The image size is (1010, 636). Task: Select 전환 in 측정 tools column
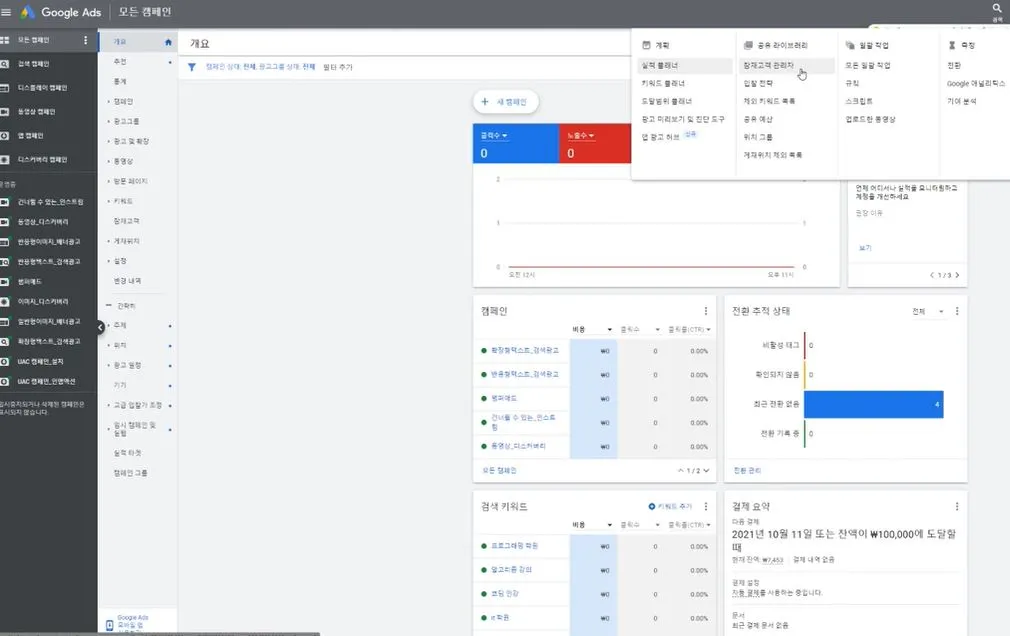pos(954,65)
